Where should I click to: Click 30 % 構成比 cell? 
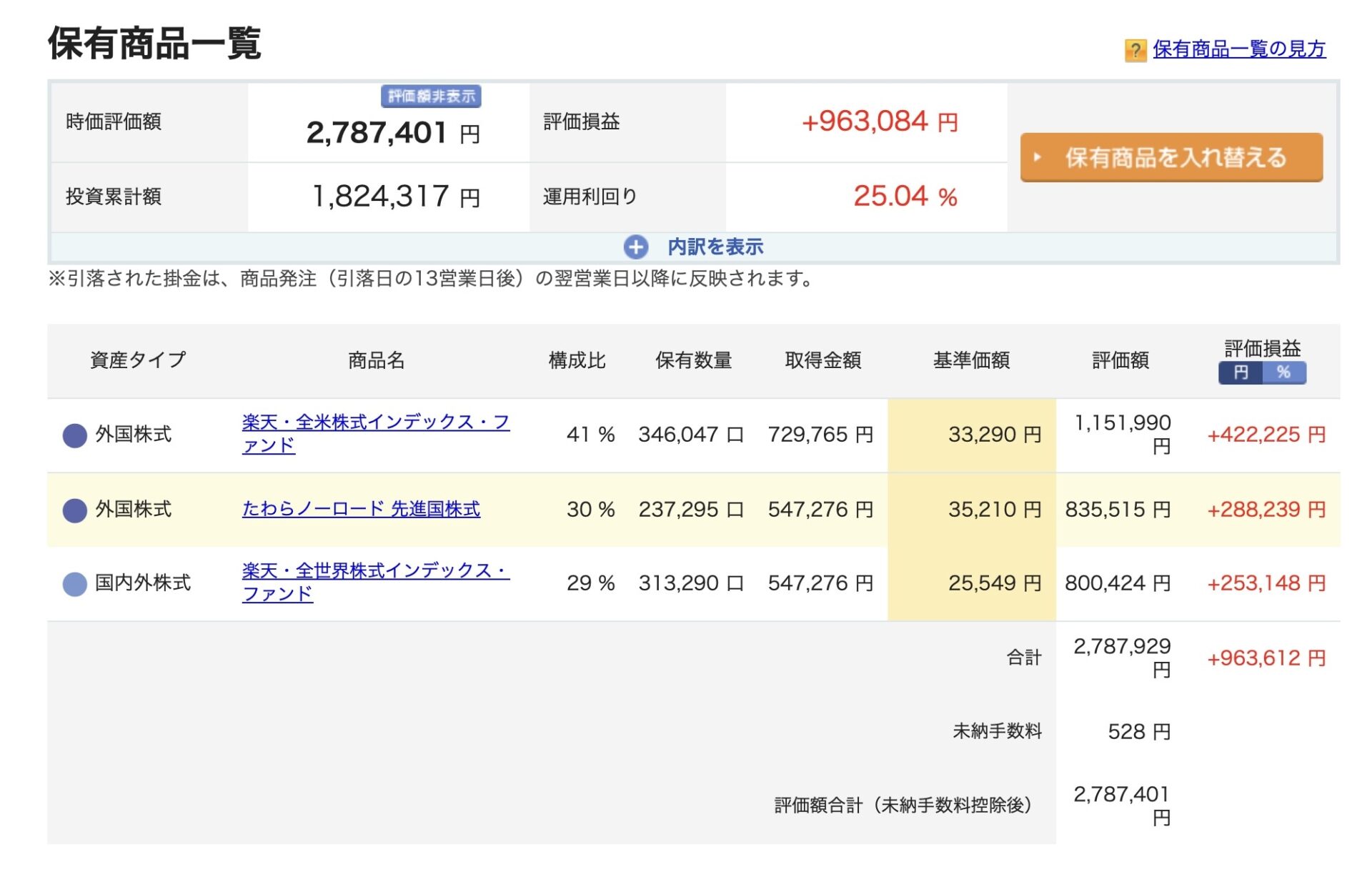(590, 510)
